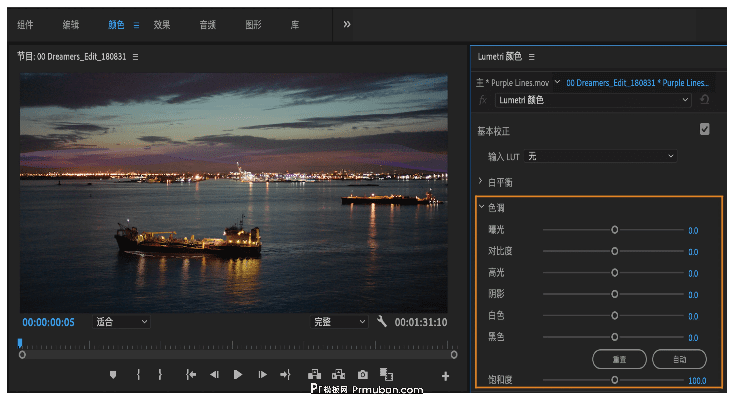Click the 基本校正 section header
734x400 pixels.
pos(494,131)
